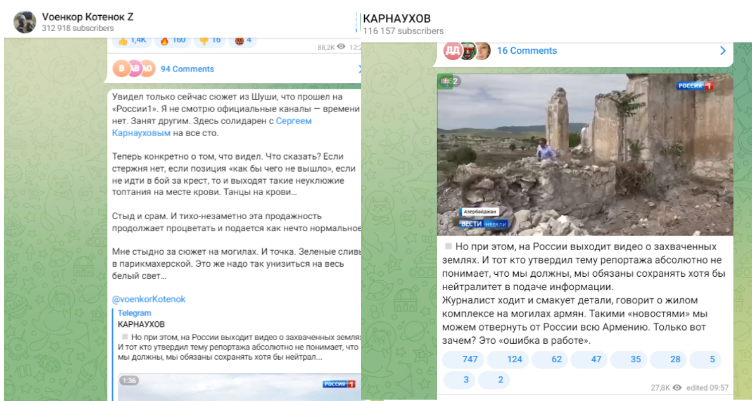752x401 pixels.
Task: Click the eye views icon beside 88,2K
Action: (x=341, y=47)
